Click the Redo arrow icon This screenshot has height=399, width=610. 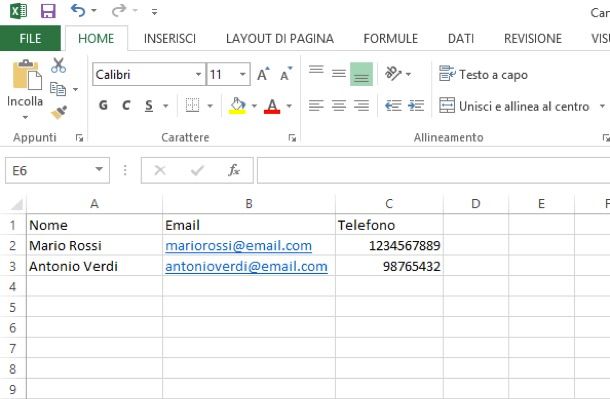pos(119,10)
